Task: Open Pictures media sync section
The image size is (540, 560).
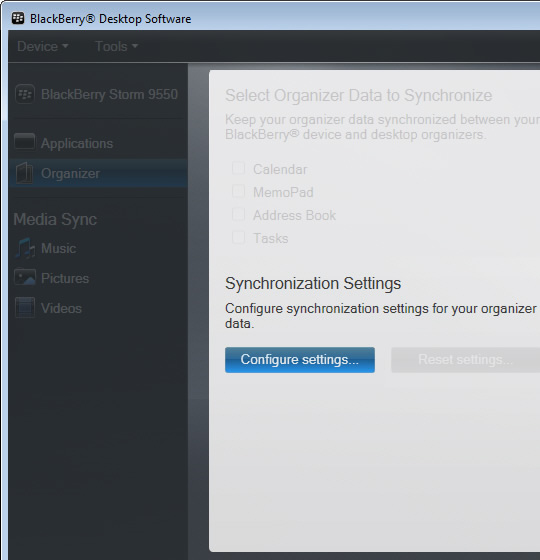Action: point(65,278)
